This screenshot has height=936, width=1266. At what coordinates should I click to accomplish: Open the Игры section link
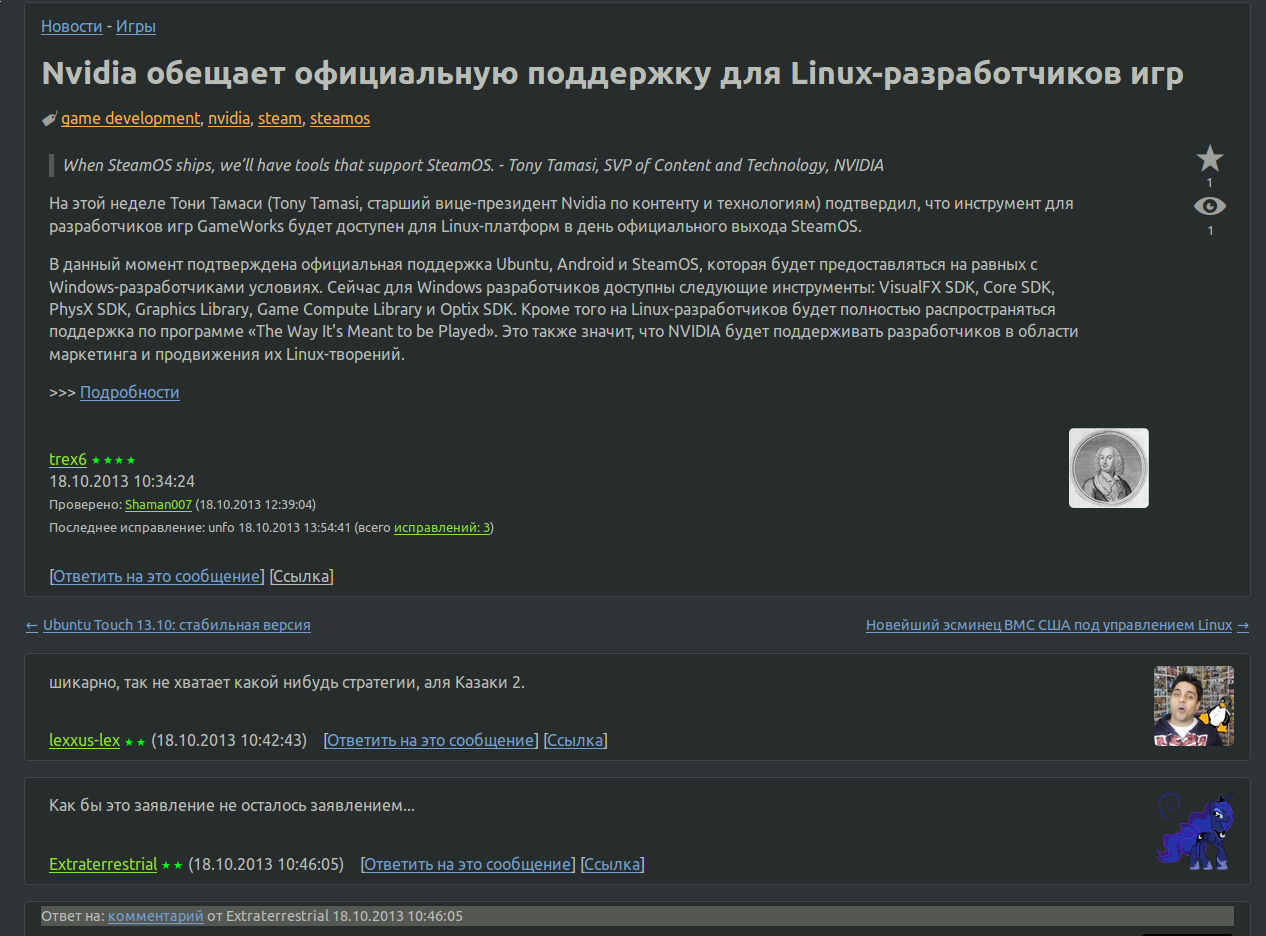(136, 26)
